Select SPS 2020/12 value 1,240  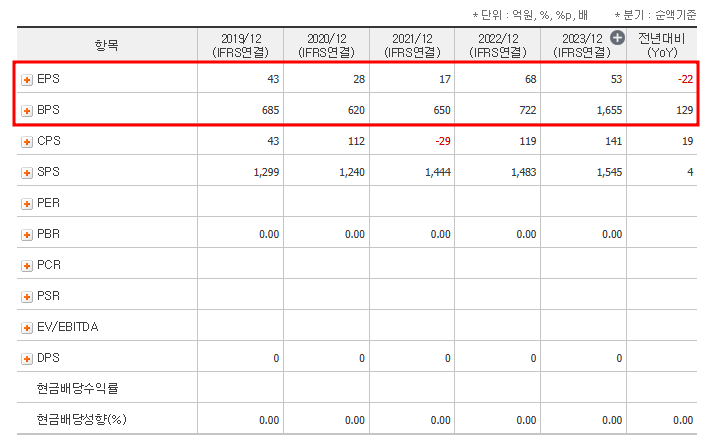[352, 172]
